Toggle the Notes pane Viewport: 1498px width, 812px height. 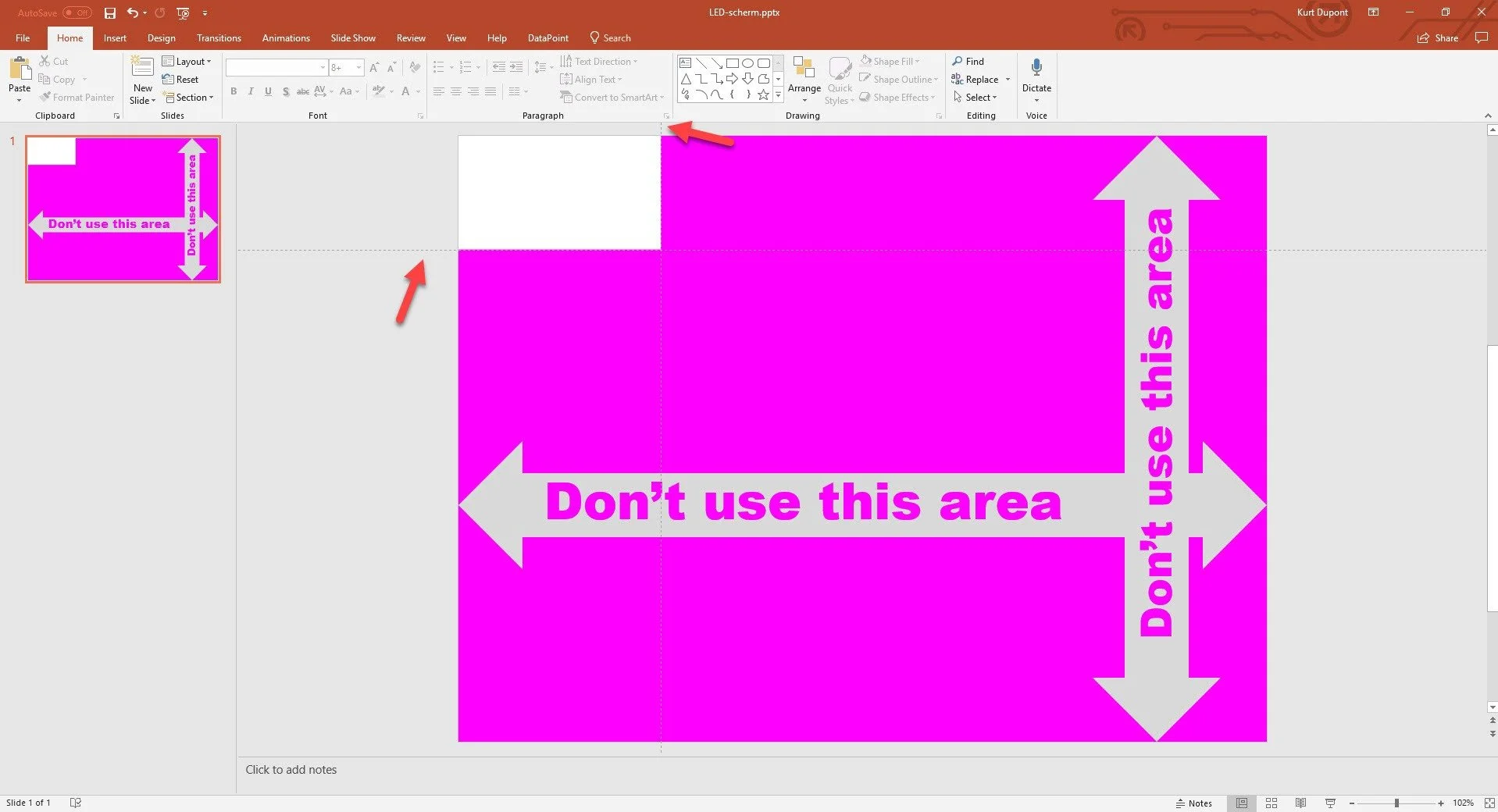[x=1193, y=803]
